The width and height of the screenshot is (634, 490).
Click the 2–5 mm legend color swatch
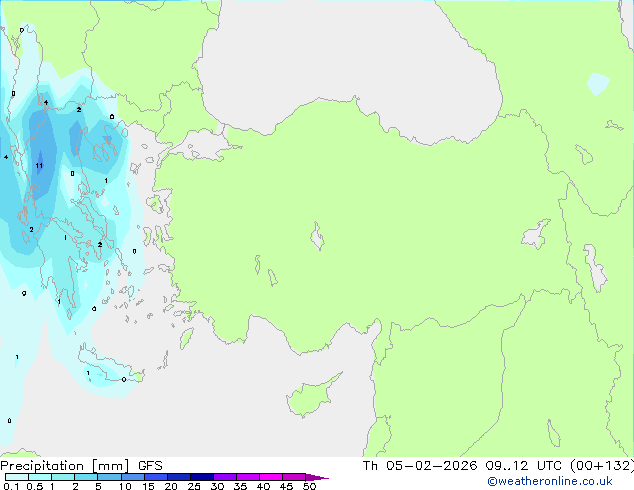point(86,477)
